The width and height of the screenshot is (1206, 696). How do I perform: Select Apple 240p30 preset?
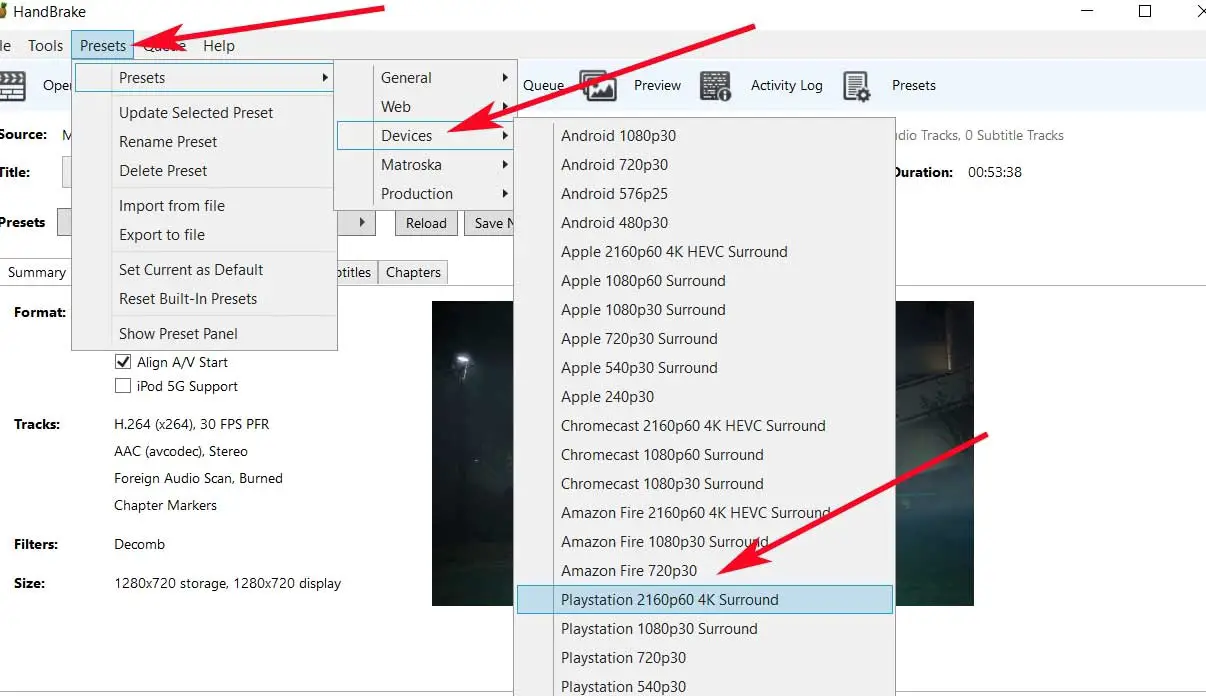click(x=704, y=397)
